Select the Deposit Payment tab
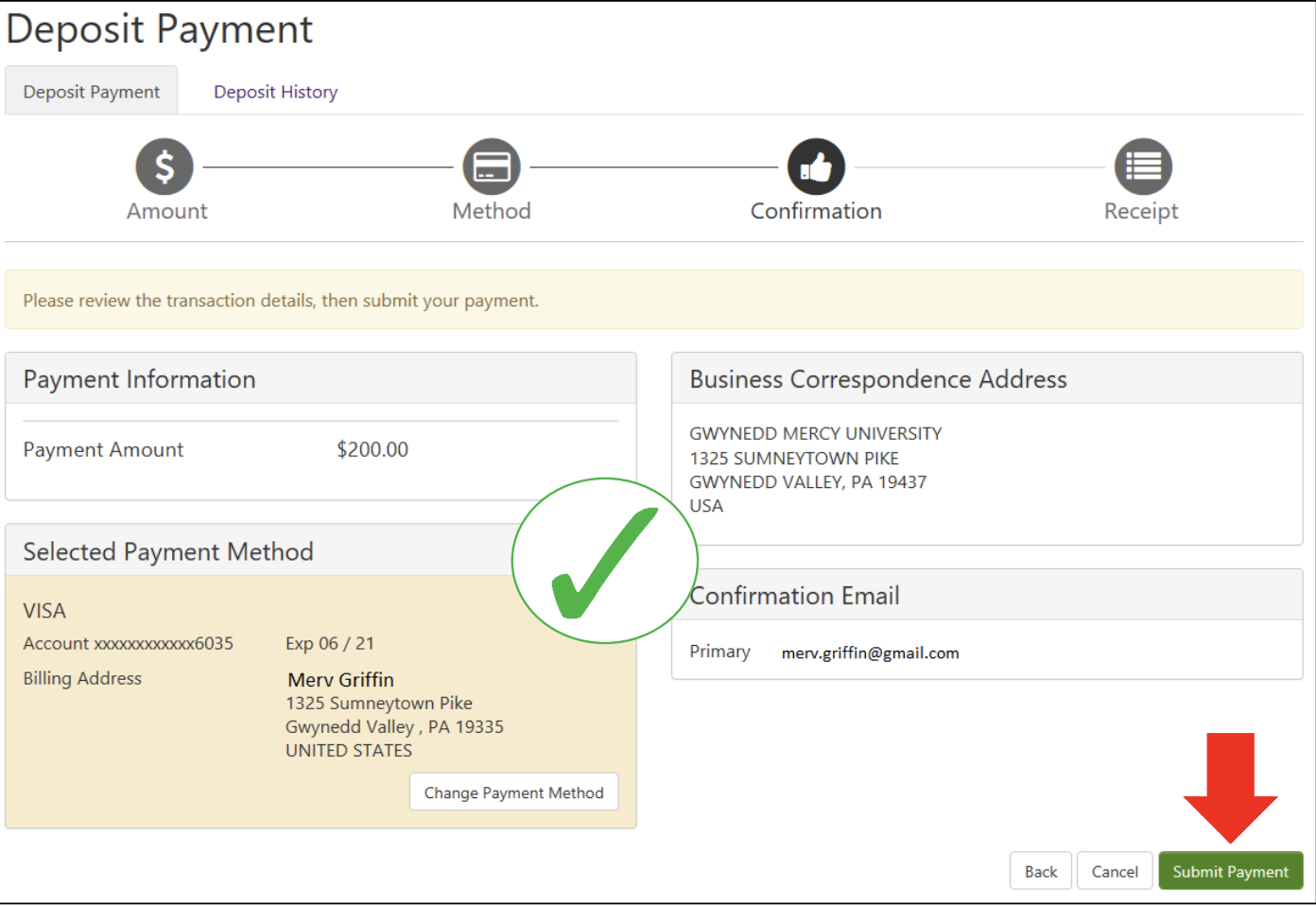 pos(92,92)
